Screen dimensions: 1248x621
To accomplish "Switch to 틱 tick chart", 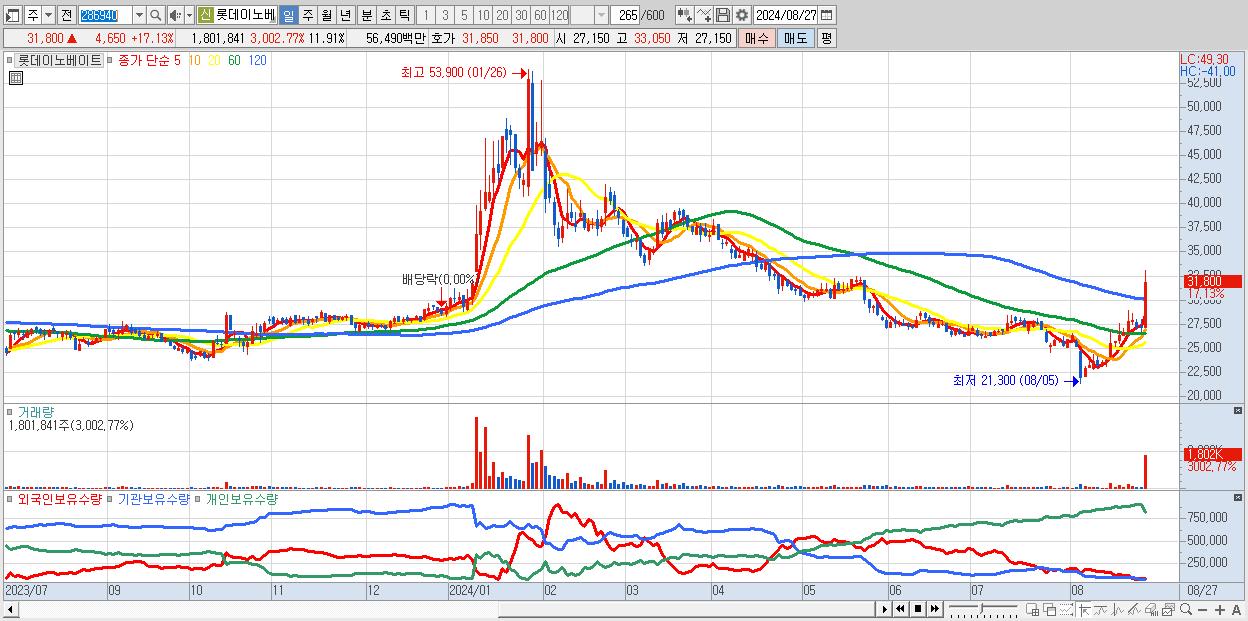I will 404,15.
